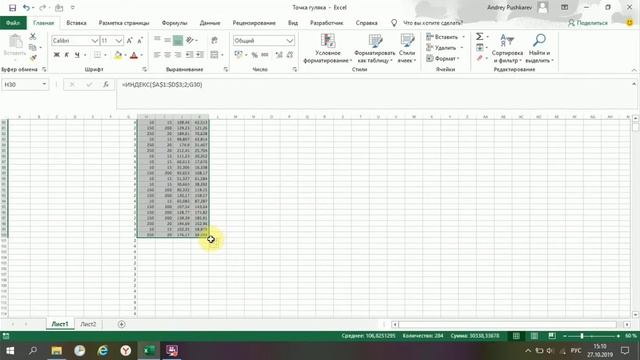
Task: Click the Формат cells button
Action: tap(441, 58)
